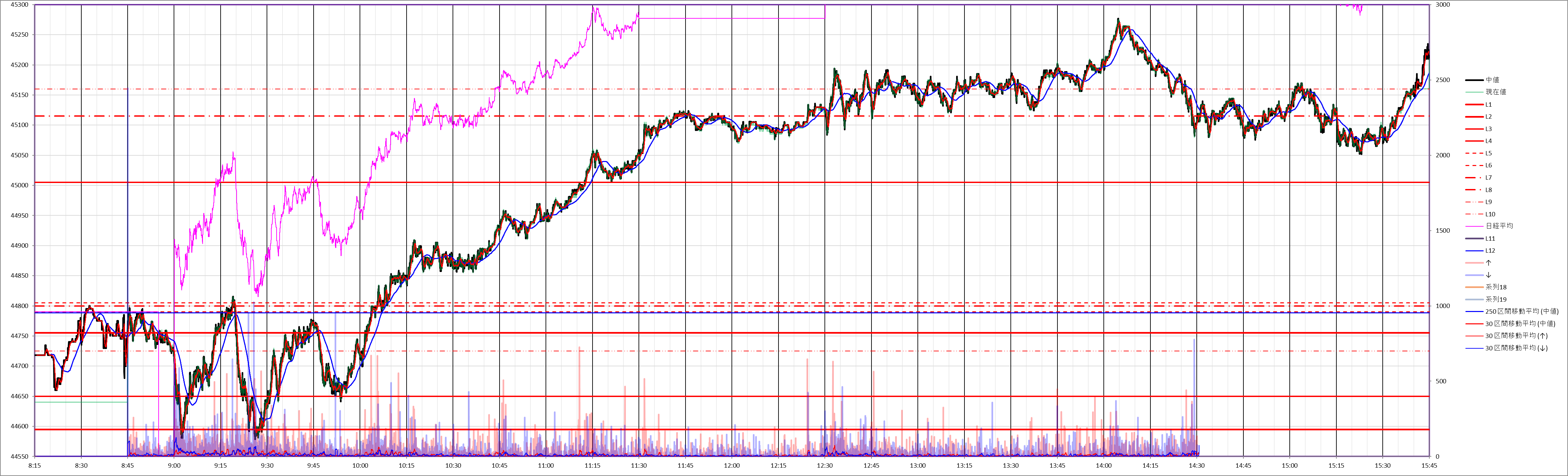Click the 30区間移動平均 (↓) legend entry
The width and height of the screenshot is (1568, 476).
coord(1516,348)
